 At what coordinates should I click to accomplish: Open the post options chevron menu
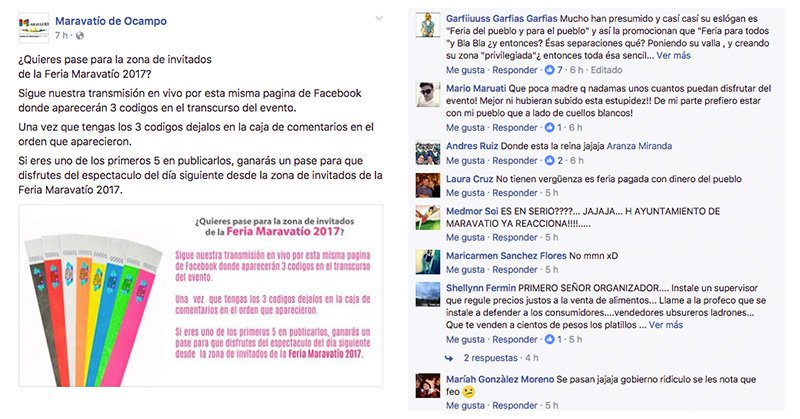(379, 18)
